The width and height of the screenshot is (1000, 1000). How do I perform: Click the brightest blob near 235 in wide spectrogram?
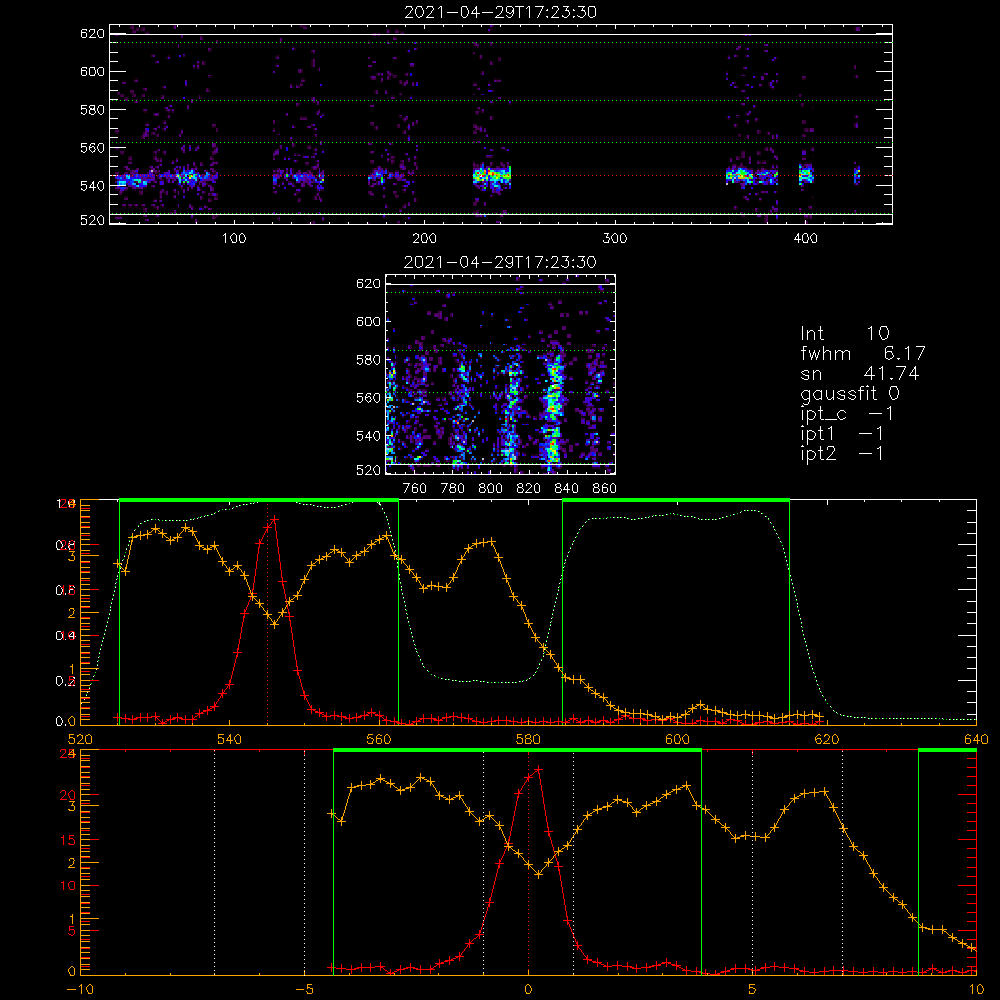pos(492,175)
